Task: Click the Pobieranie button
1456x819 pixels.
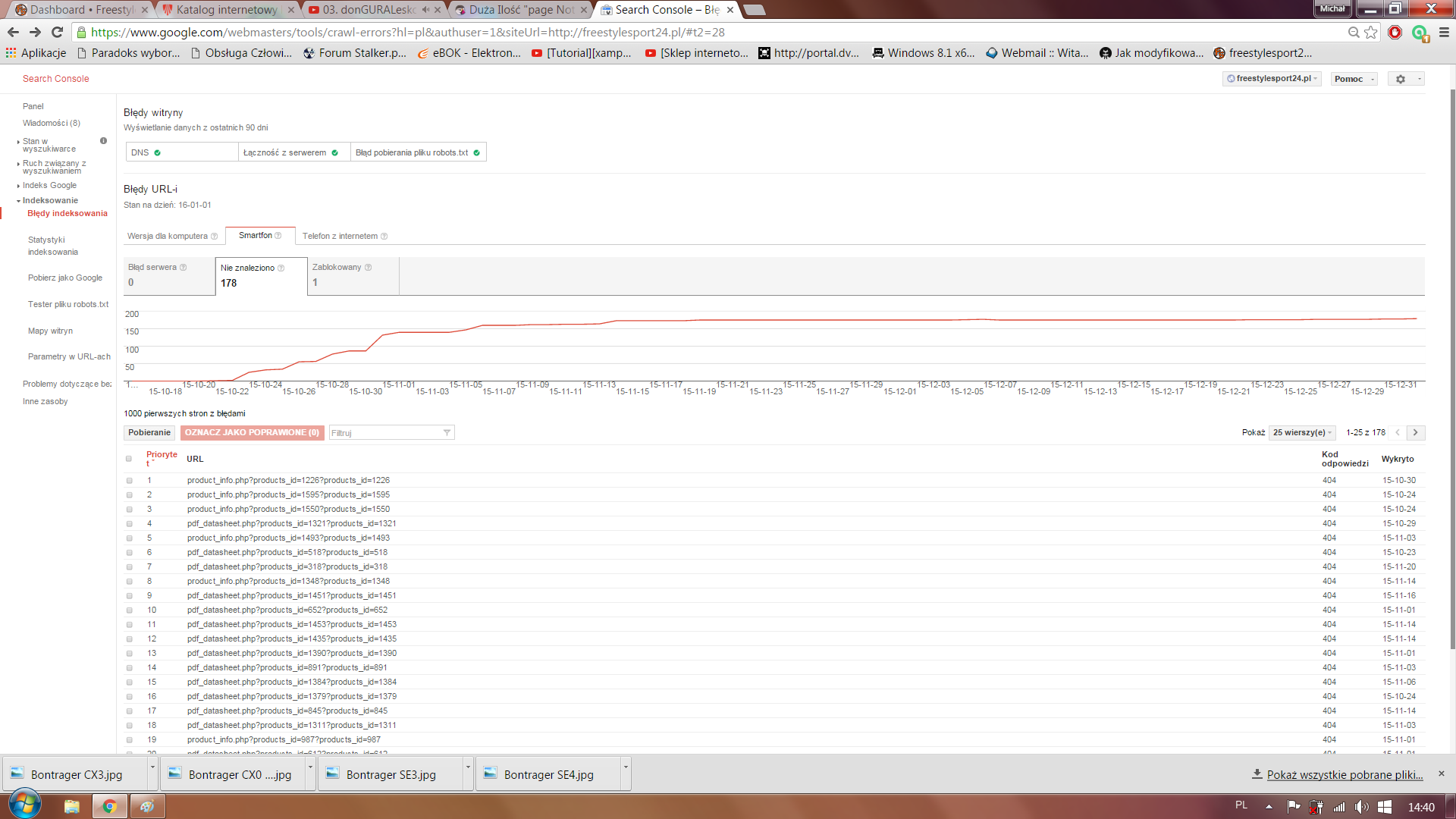Action: (149, 432)
